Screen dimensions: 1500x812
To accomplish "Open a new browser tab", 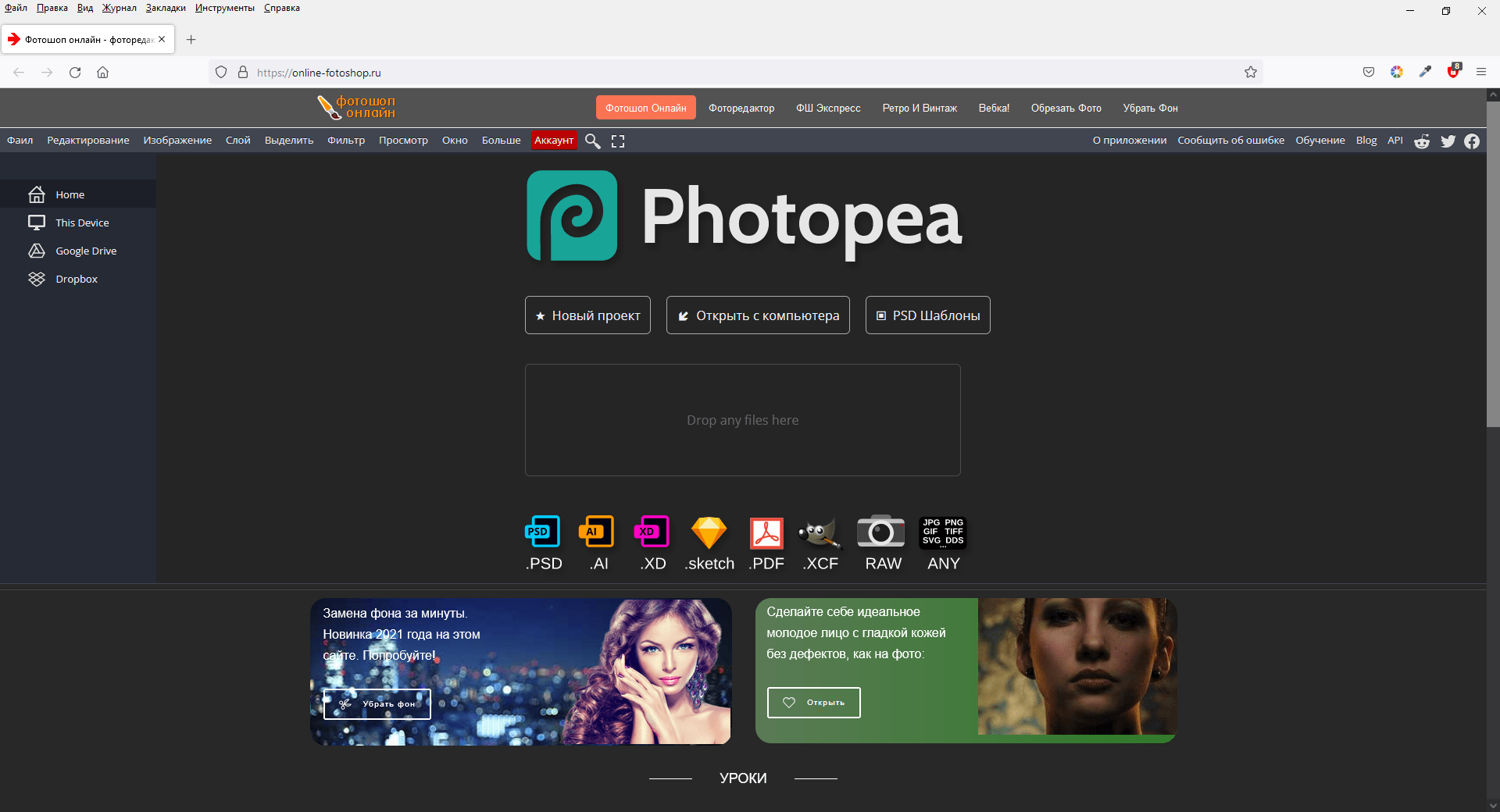I will coord(191,39).
